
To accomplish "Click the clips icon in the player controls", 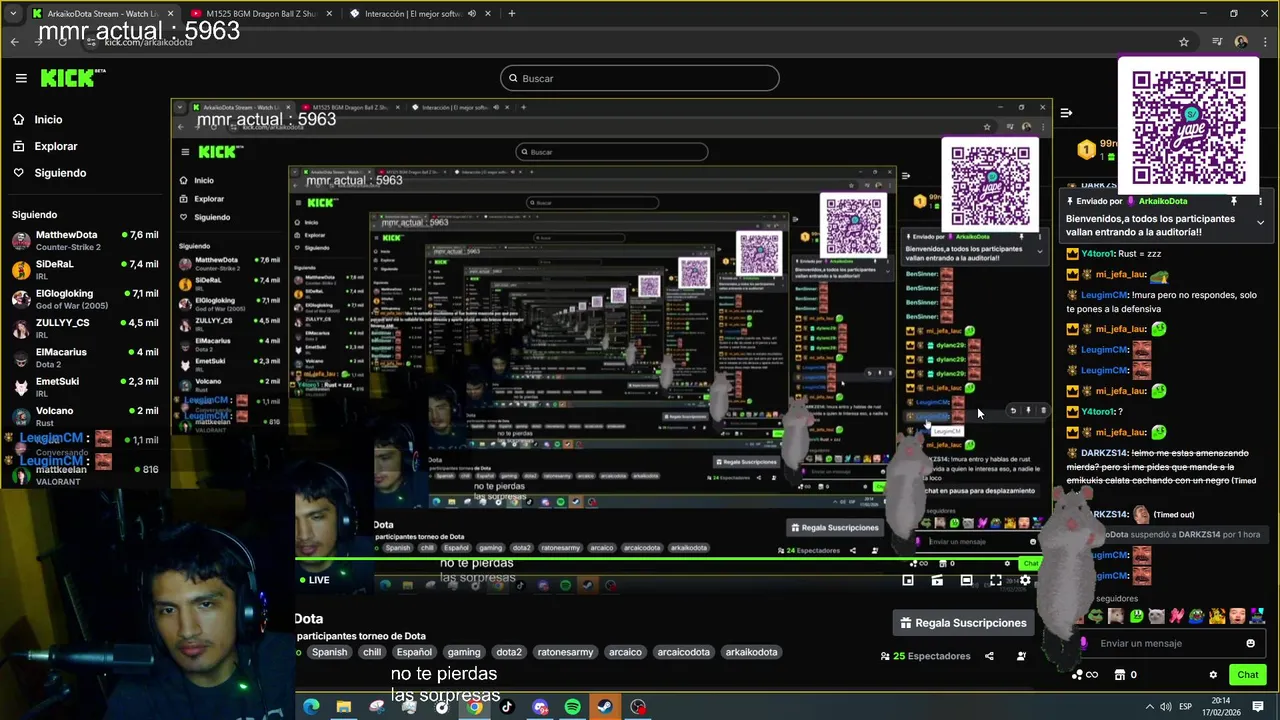I will click(937, 580).
